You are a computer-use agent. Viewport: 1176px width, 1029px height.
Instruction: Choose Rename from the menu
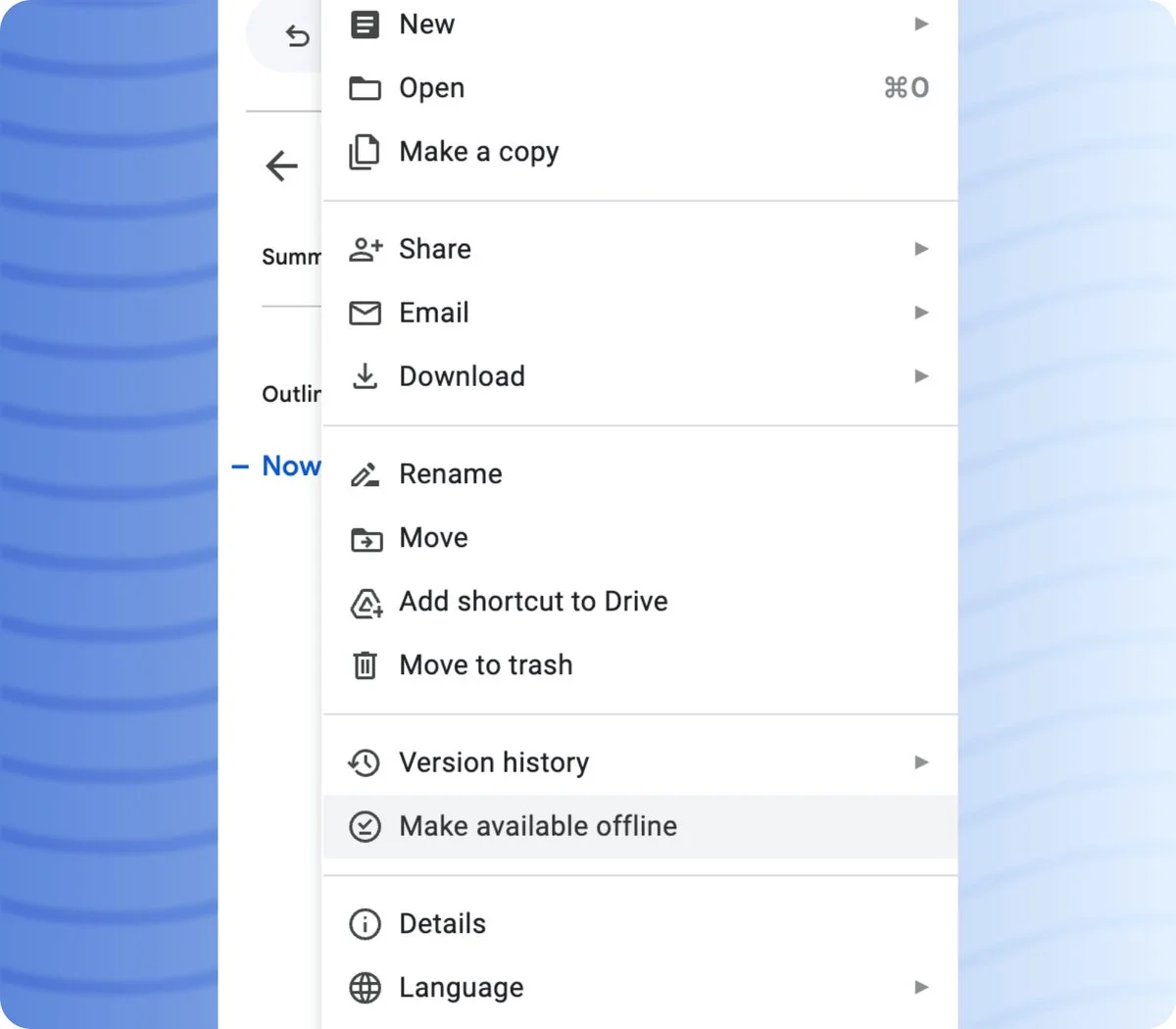click(450, 474)
